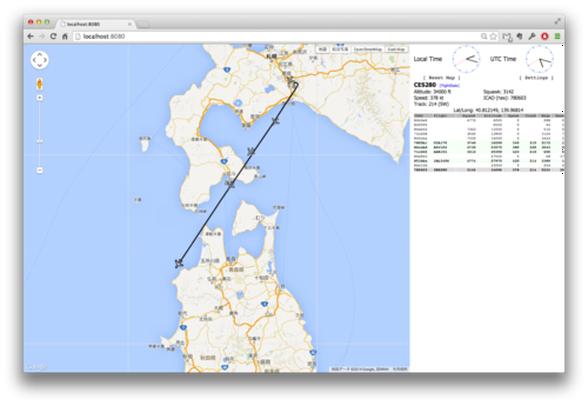
Task: Click the Street View pegman icon
Action: point(39,84)
